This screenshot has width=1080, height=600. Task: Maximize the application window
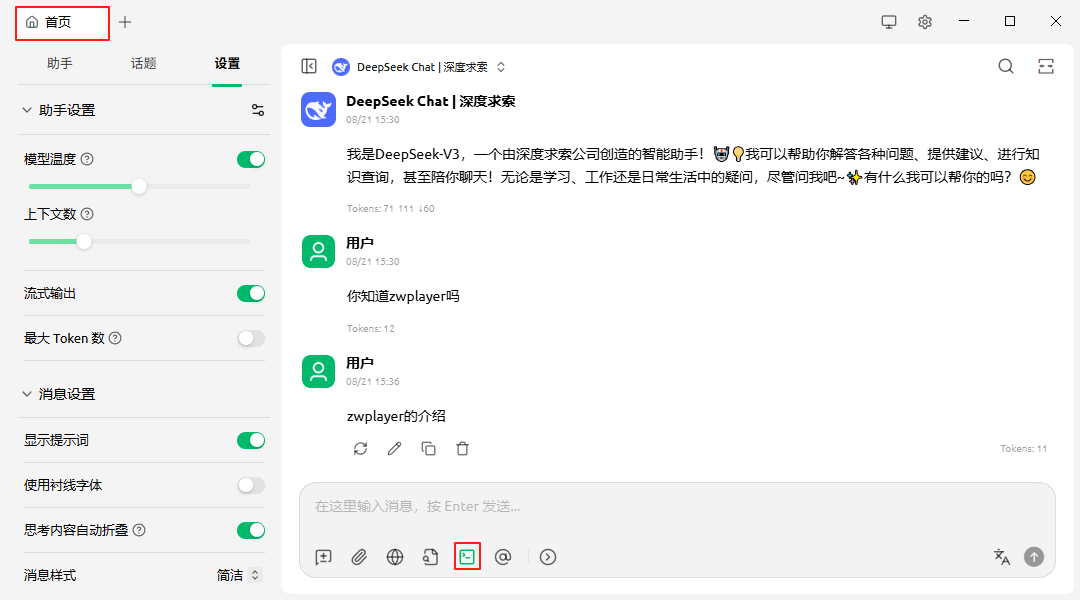[1010, 21]
